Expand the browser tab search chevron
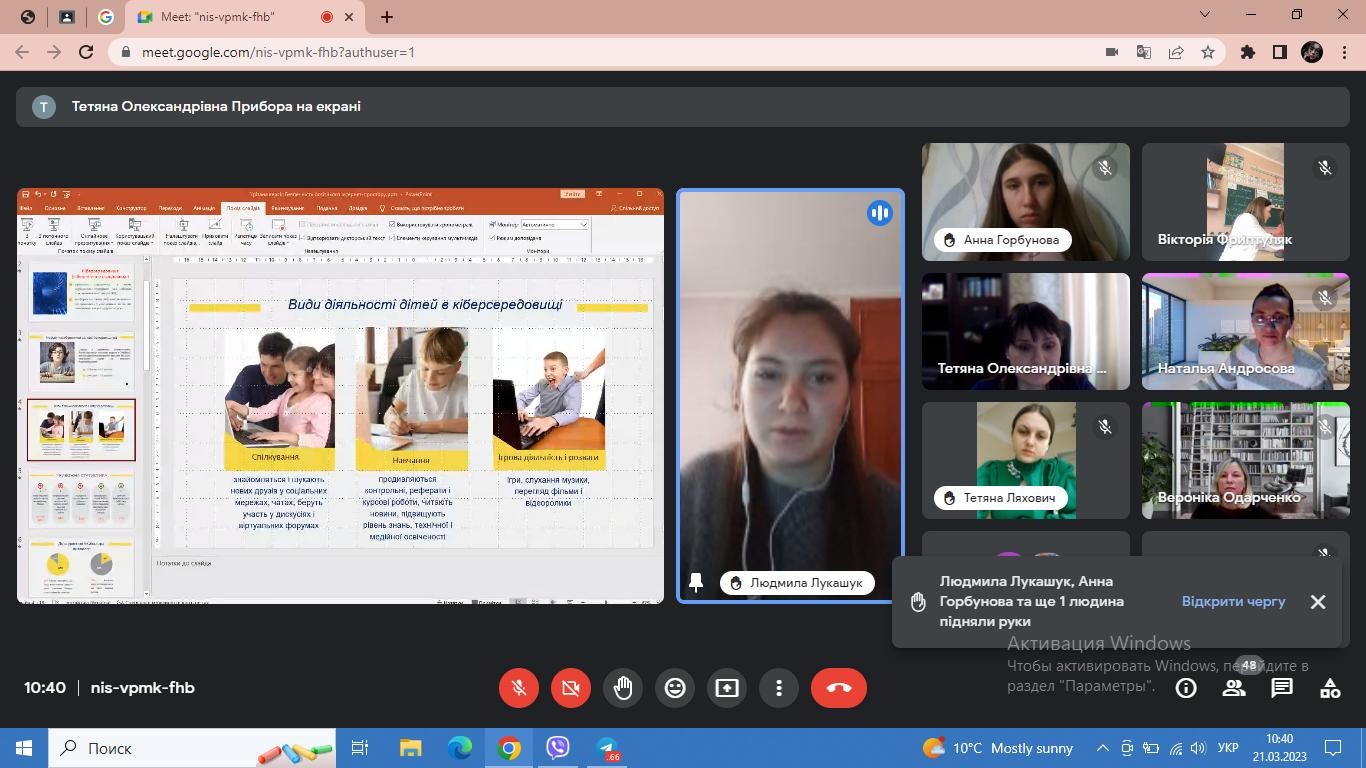1366x768 pixels. [1205, 15]
